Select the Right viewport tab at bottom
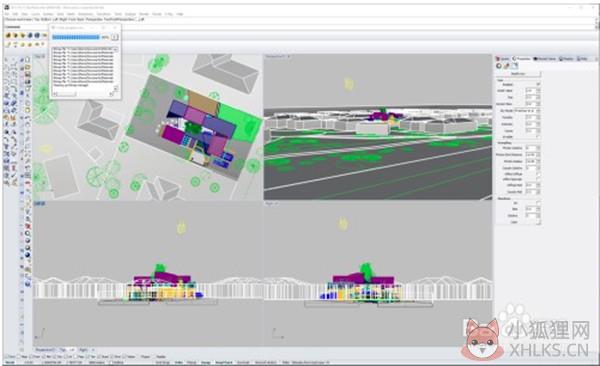The image size is (600, 366). click(83, 349)
